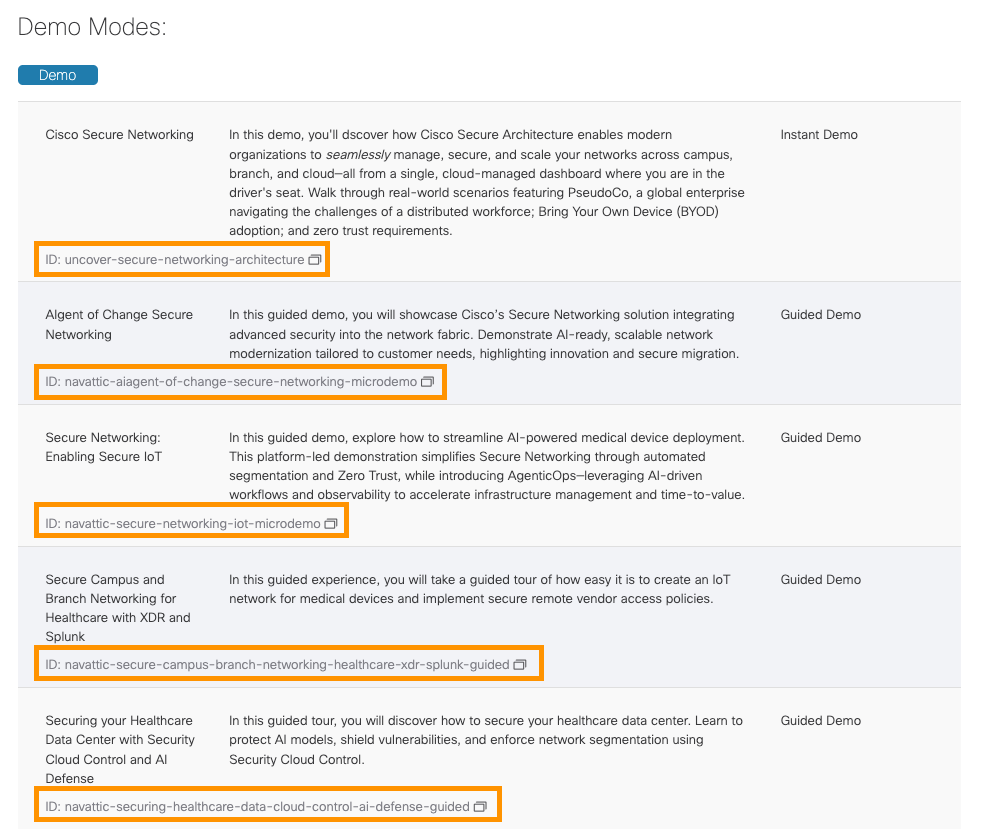
Task: Click Guided Demo label for Enabling Secure IoT
Action: pyautogui.click(x=821, y=438)
